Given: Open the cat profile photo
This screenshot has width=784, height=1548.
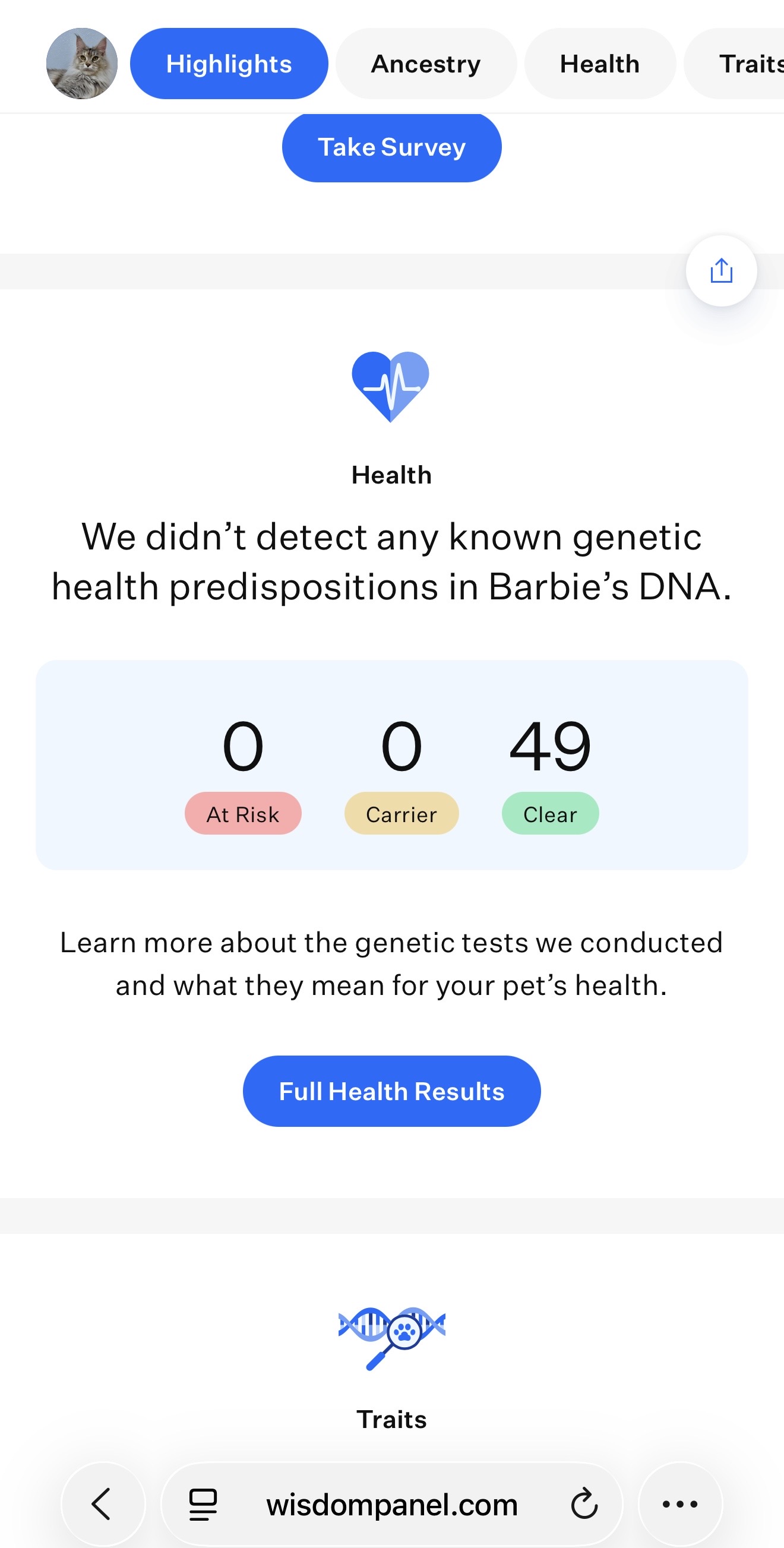Looking at the screenshot, I should point(82,63).
